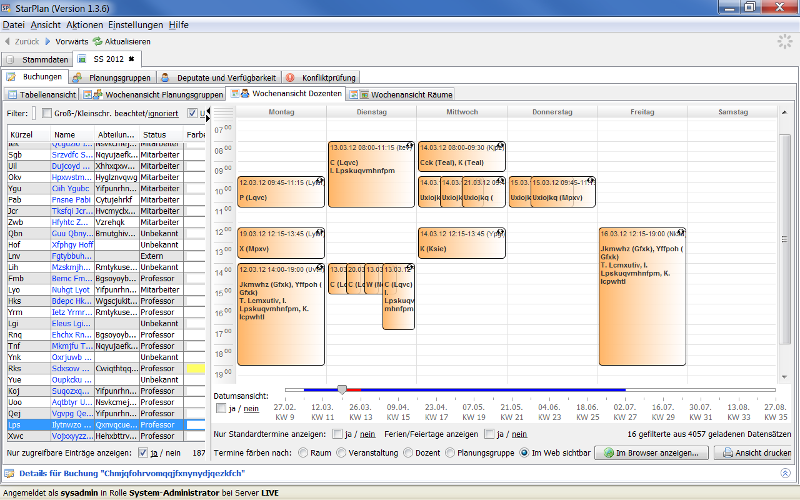
Task: Open the Aktionen menu
Action: pyautogui.click(x=85, y=24)
